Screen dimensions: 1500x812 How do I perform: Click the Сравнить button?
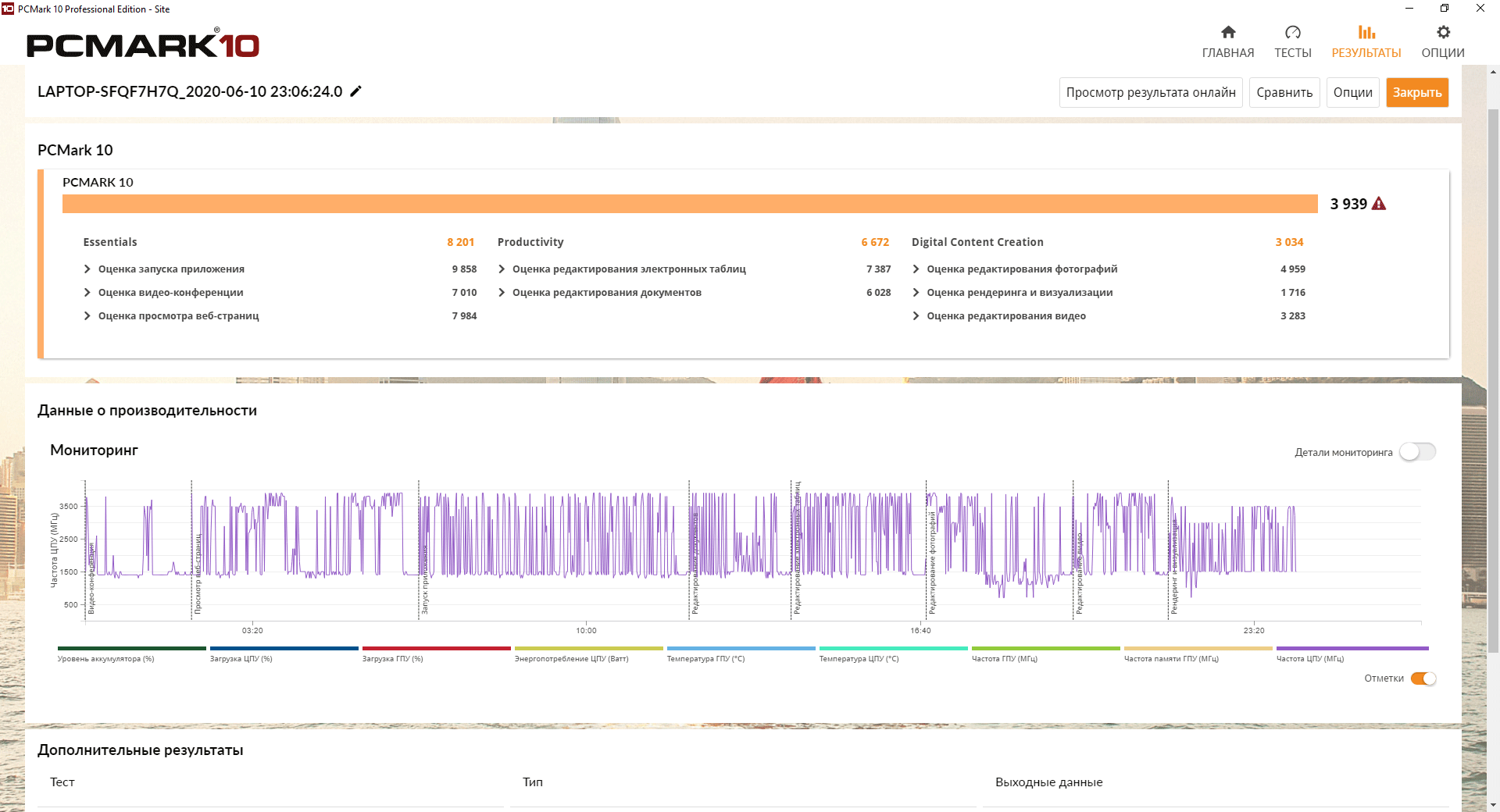[x=1284, y=92]
